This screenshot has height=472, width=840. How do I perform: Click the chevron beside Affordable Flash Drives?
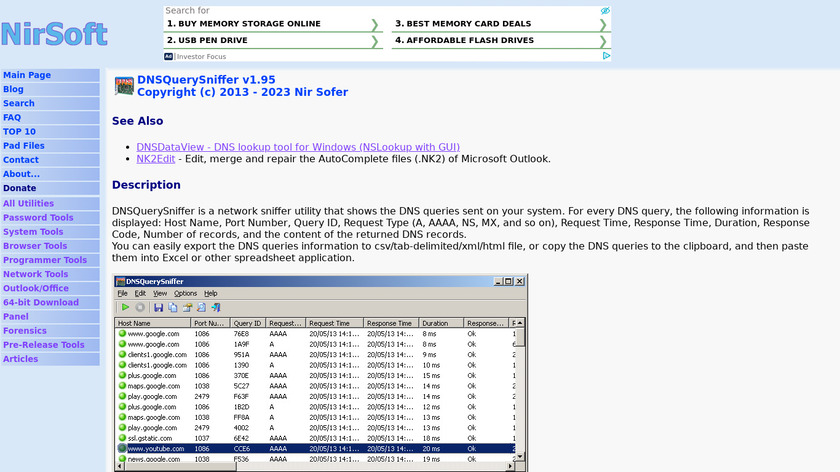pos(603,41)
